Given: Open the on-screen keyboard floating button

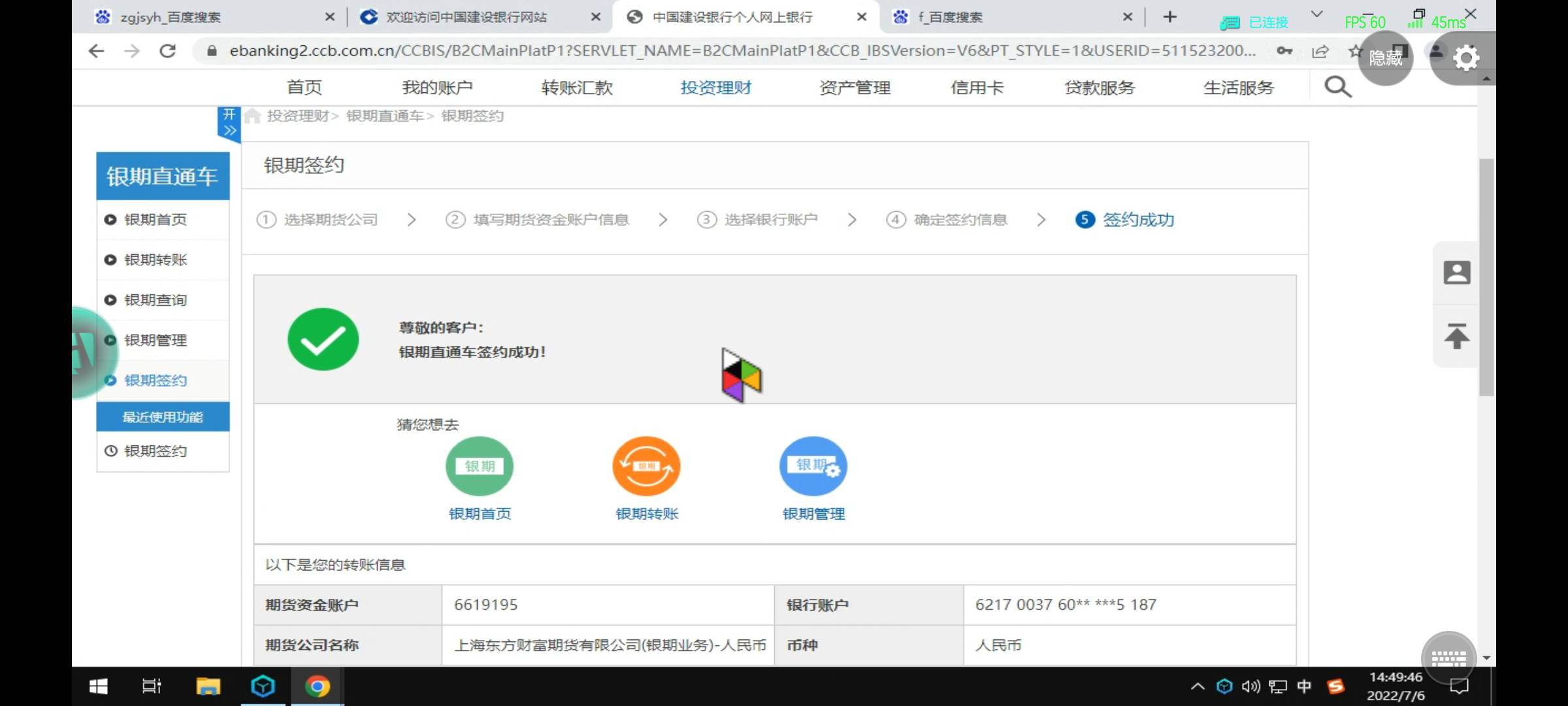Looking at the screenshot, I should click(x=1448, y=658).
